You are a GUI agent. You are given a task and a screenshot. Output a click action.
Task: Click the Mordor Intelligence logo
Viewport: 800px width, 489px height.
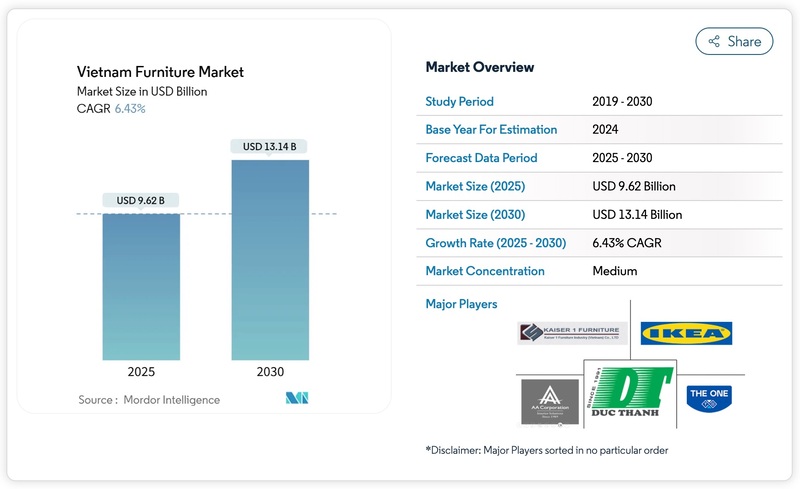297,398
